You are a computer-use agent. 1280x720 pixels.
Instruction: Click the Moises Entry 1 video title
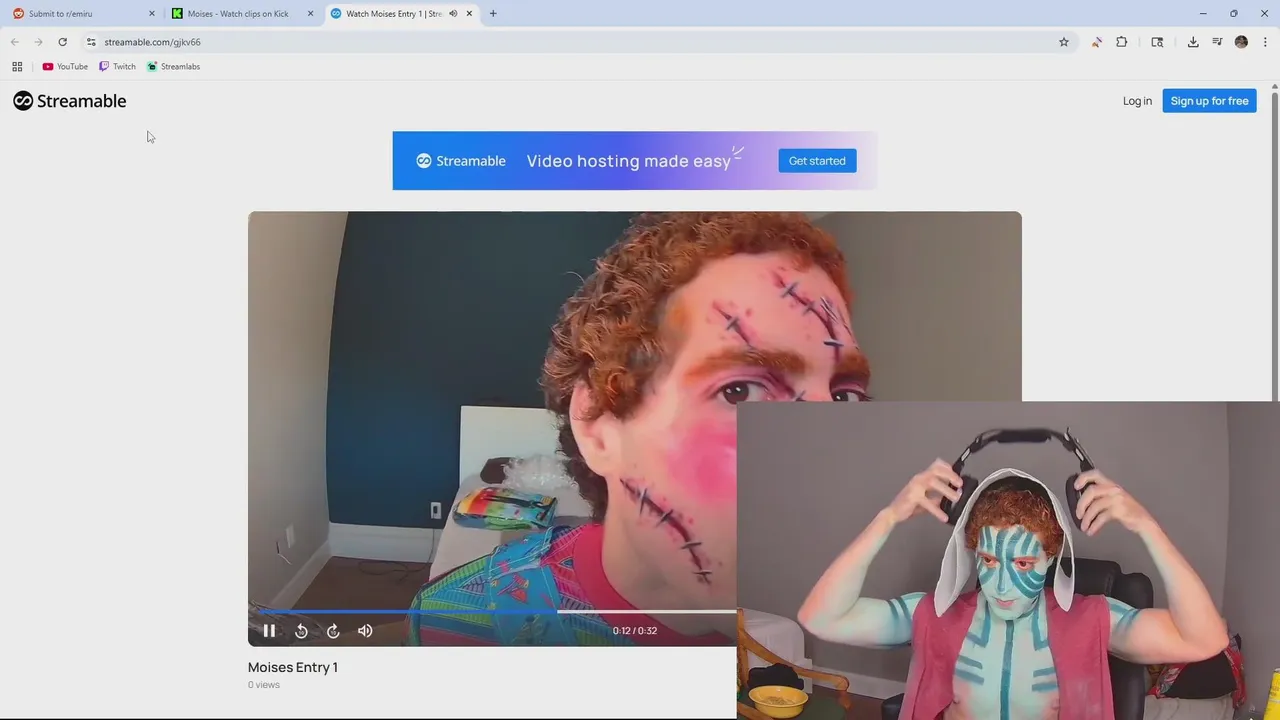pyautogui.click(x=293, y=667)
